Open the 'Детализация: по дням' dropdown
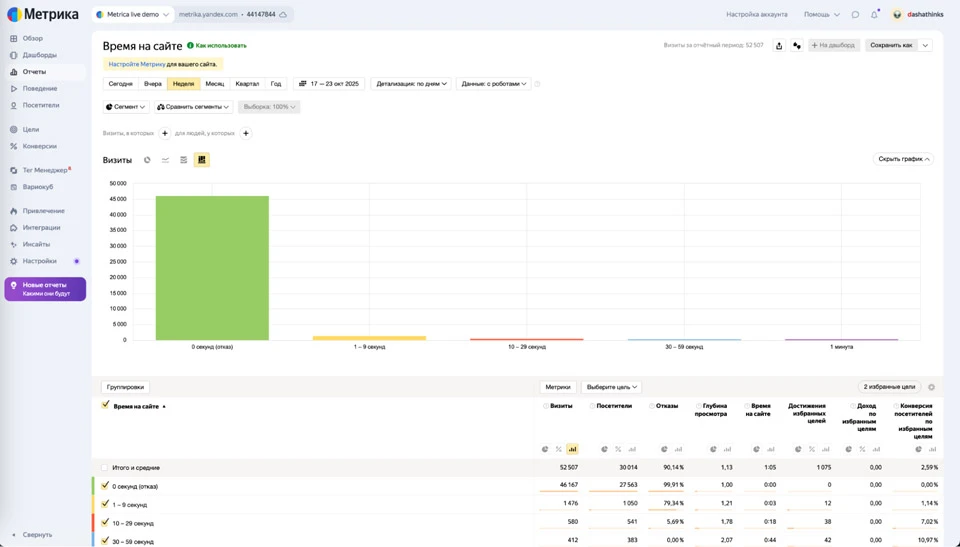 [x=411, y=84]
